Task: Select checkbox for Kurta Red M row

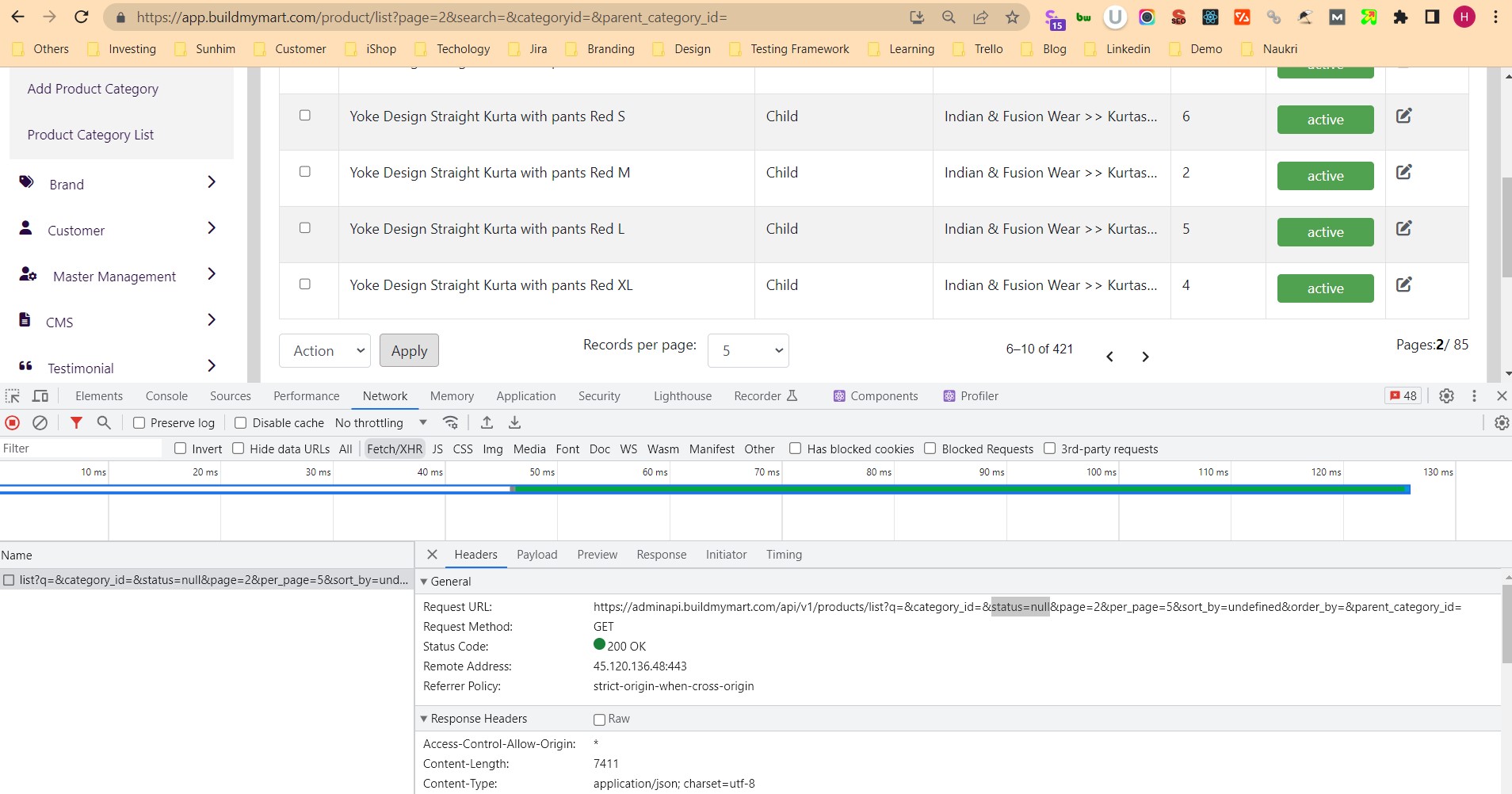Action: (x=305, y=171)
